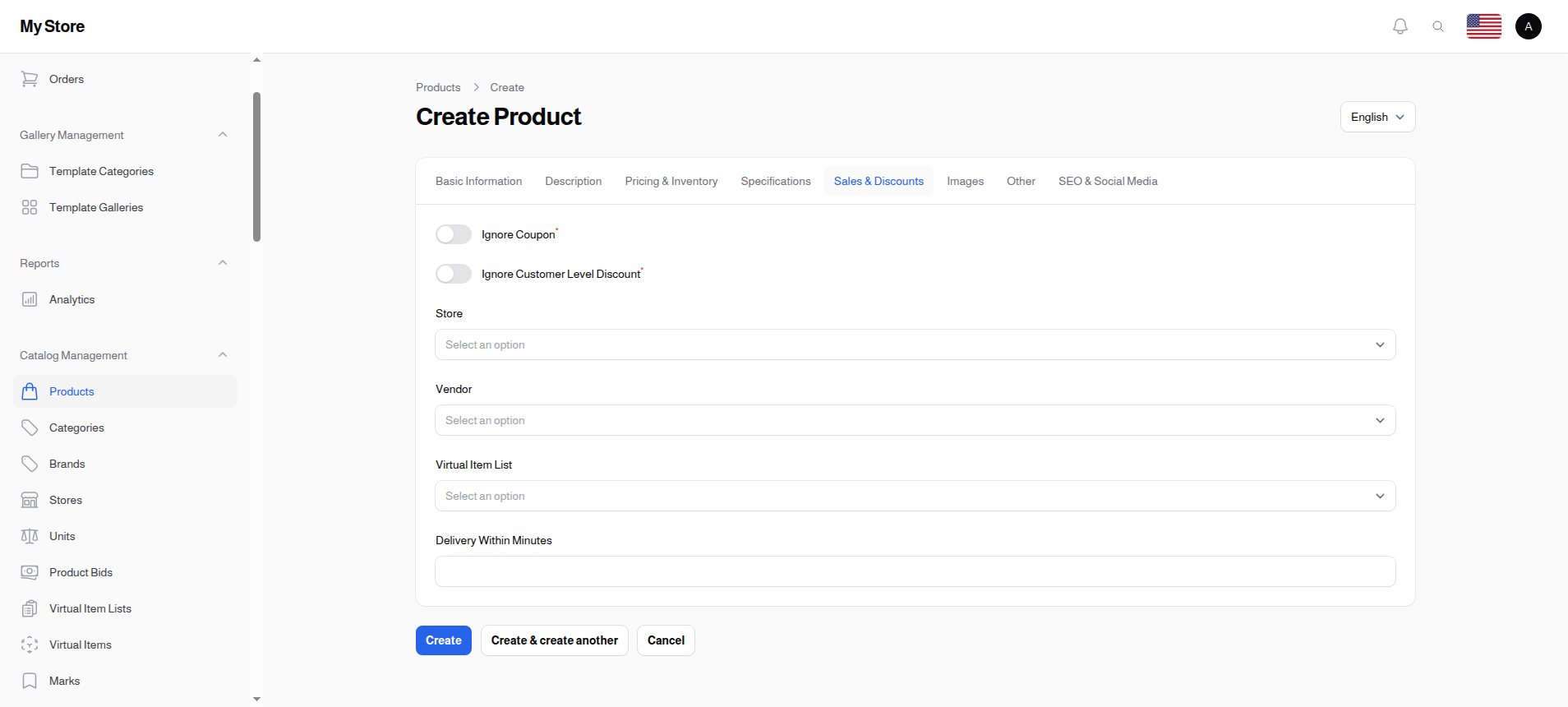The width and height of the screenshot is (1568, 707).
Task: Click the blue Create button
Action: click(x=443, y=640)
